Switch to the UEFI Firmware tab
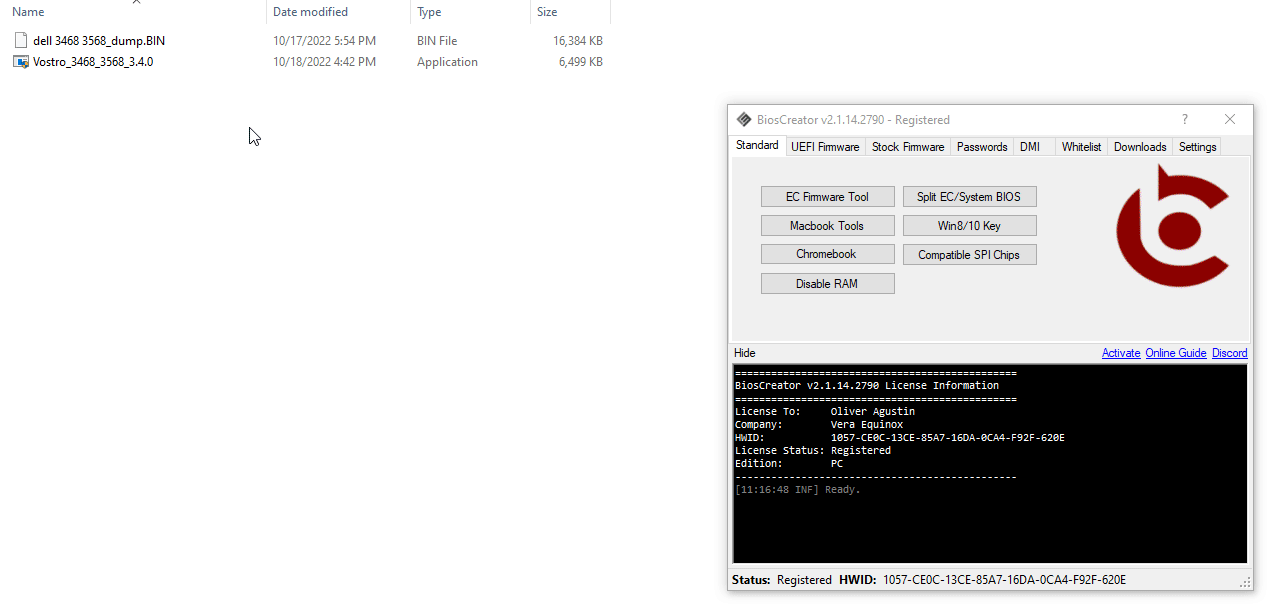 point(825,147)
